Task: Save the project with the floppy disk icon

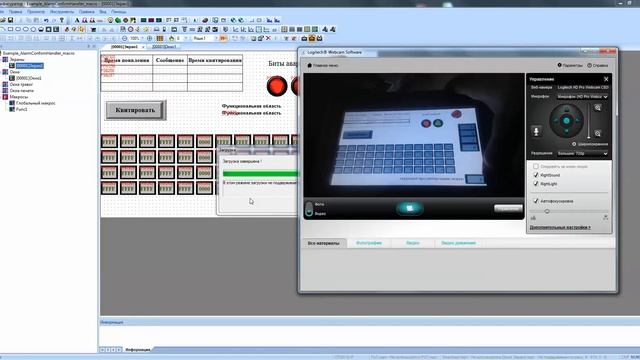Action: coord(10,20)
